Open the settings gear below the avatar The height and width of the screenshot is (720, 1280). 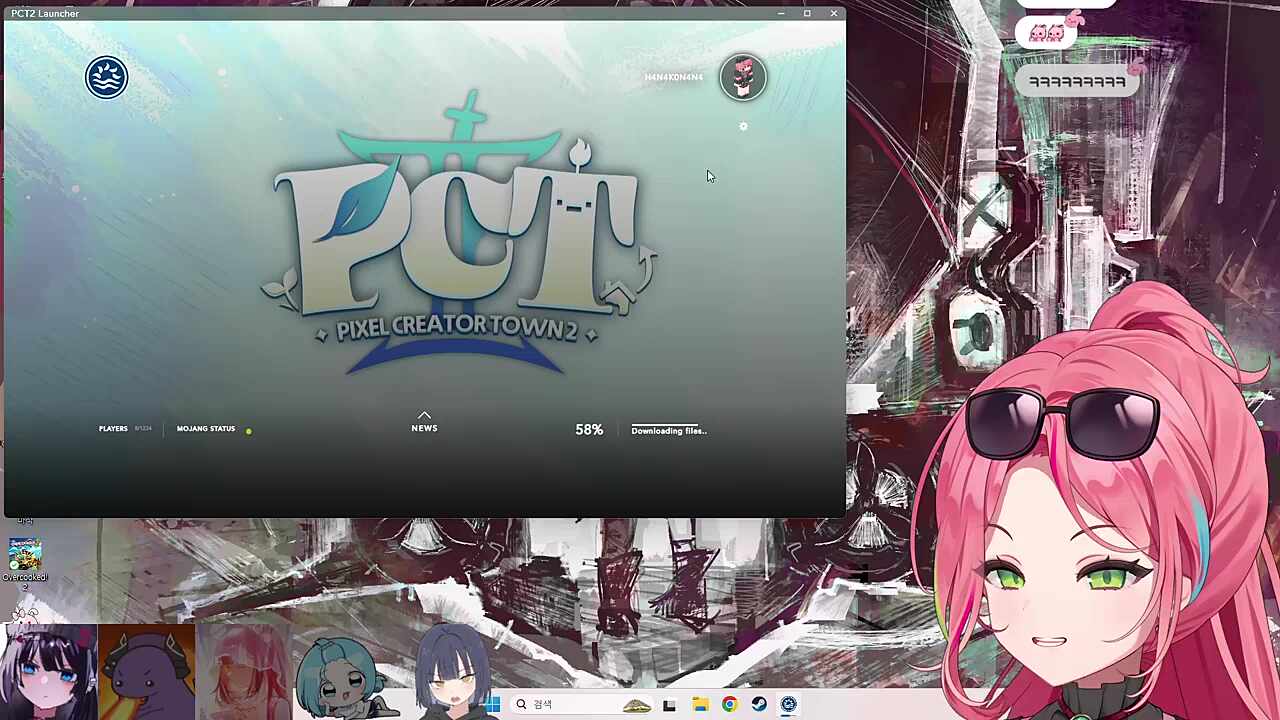click(x=743, y=127)
